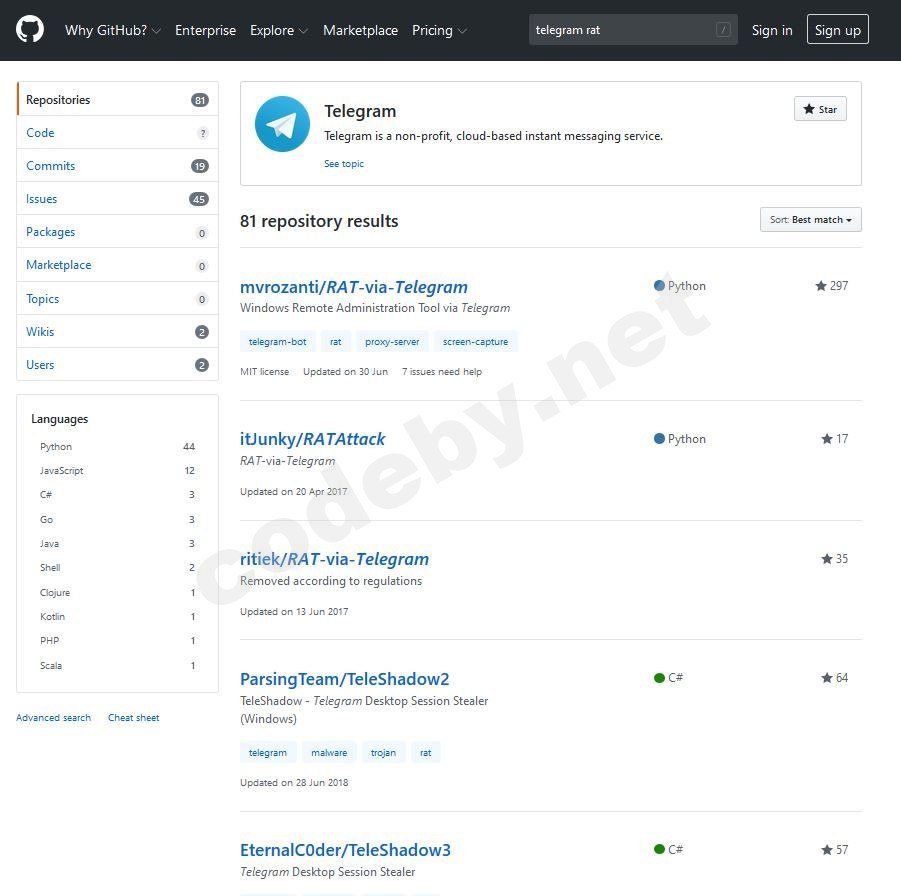Expand the Pricing menu

pyautogui.click(x=439, y=30)
